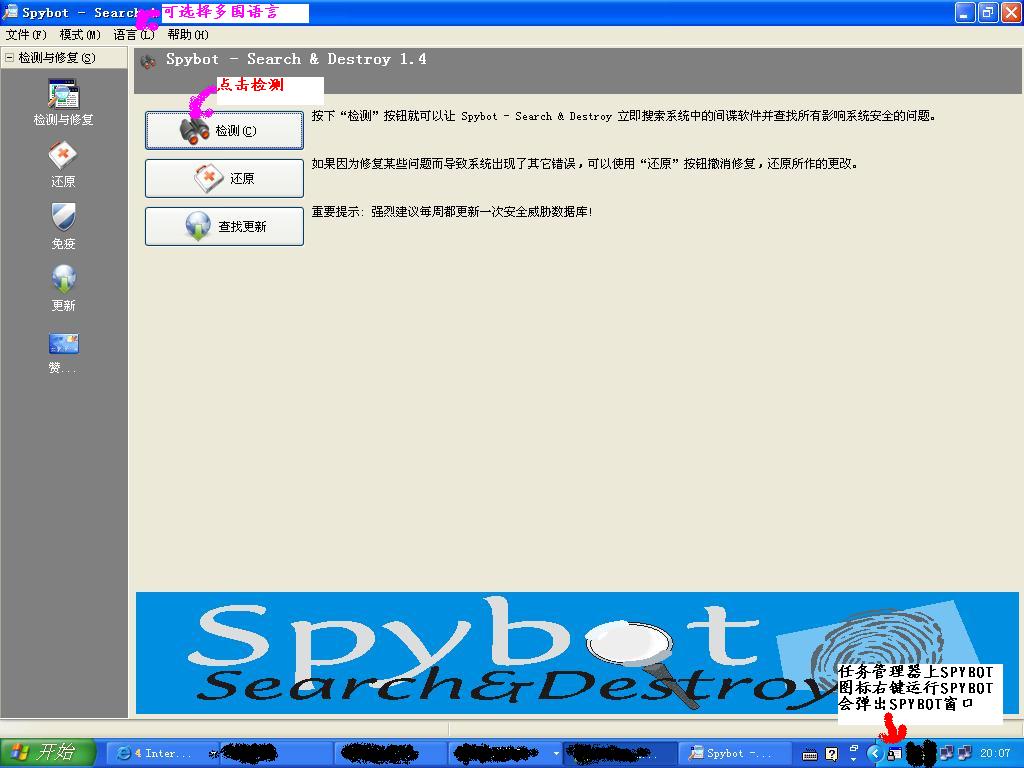Screen dimensions: 1024x768
Task: Open the 帮助(H) help menu
Action: point(188,35)
